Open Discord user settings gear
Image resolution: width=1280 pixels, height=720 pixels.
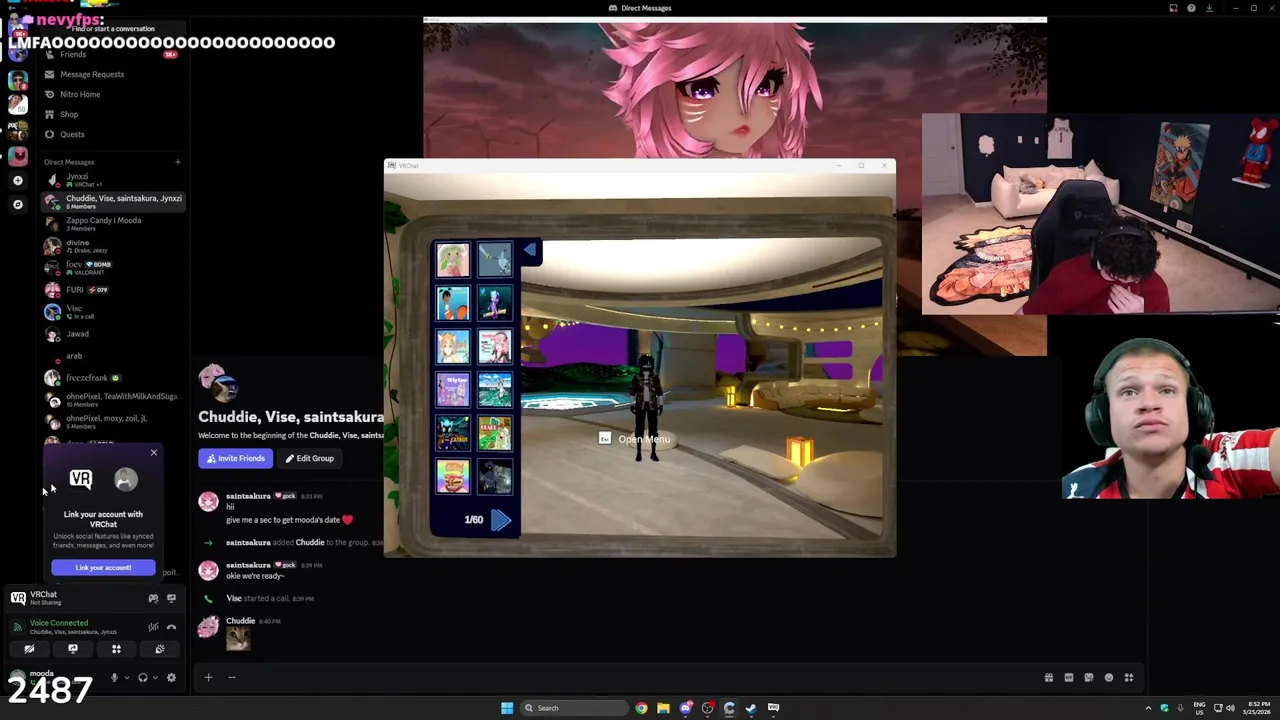(171, 678)
